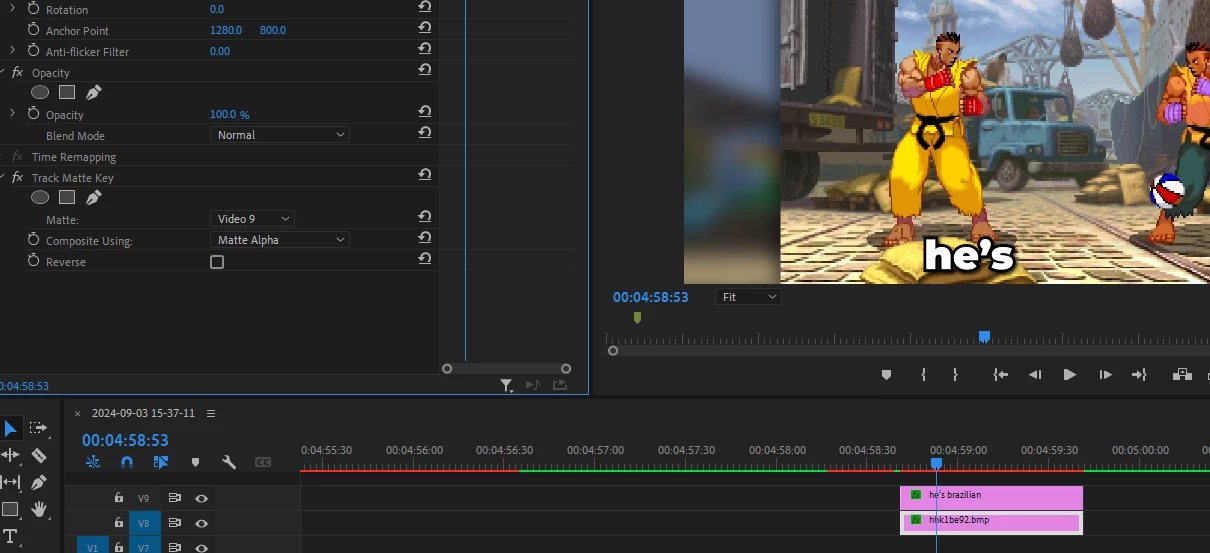1210x553 pixels.
Task: Open the Matte Video 9 dropdown
Action: click(252, 219)
